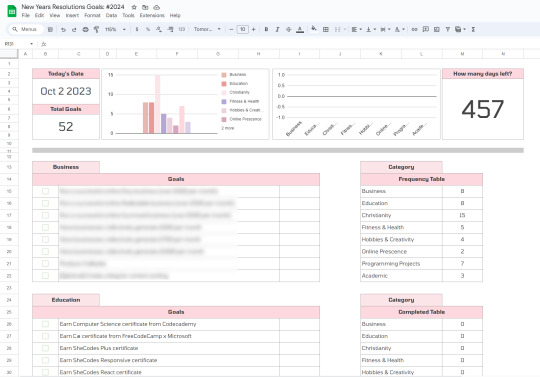Click the undo icon in toolbar
The image size is (540, 377).
pyautogui.click(x=63, y=30)
